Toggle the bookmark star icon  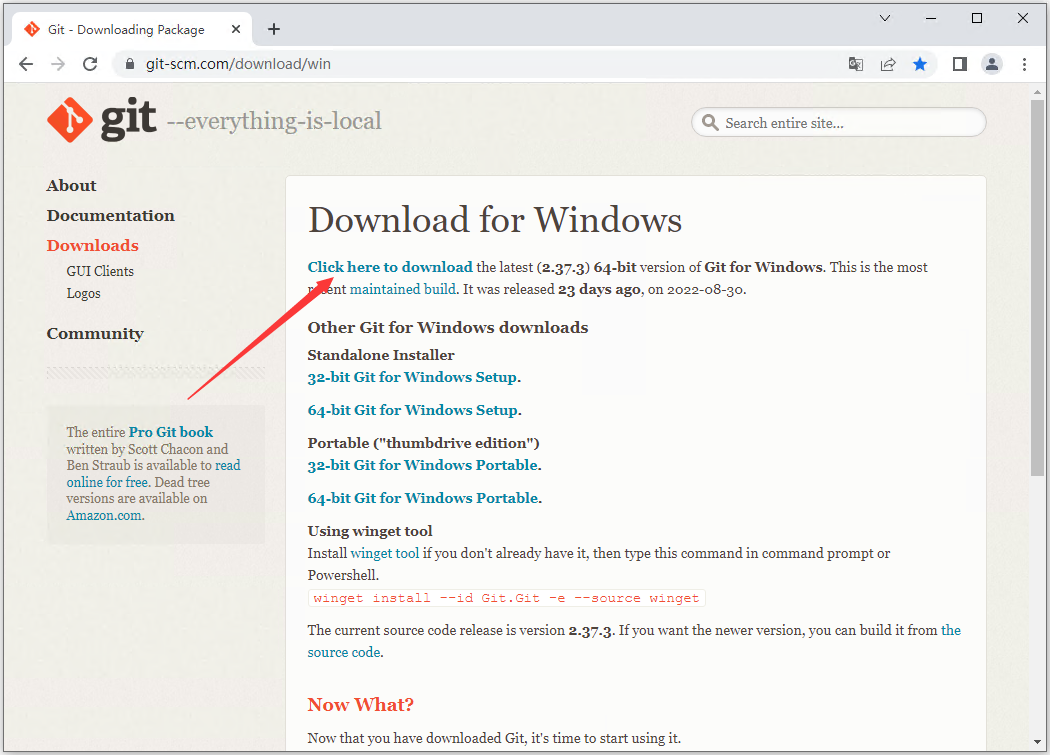pos(920,64)
